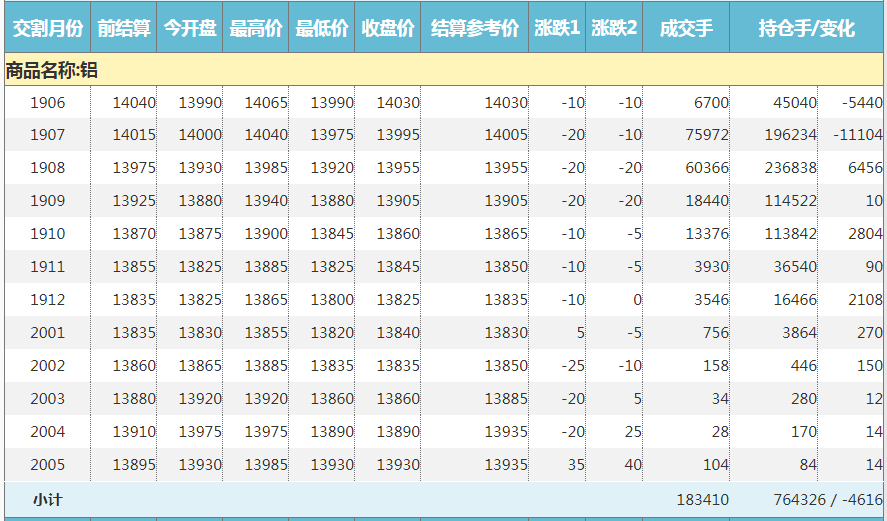
Task: Click the 前结算 column header
Action: [124, 29]
